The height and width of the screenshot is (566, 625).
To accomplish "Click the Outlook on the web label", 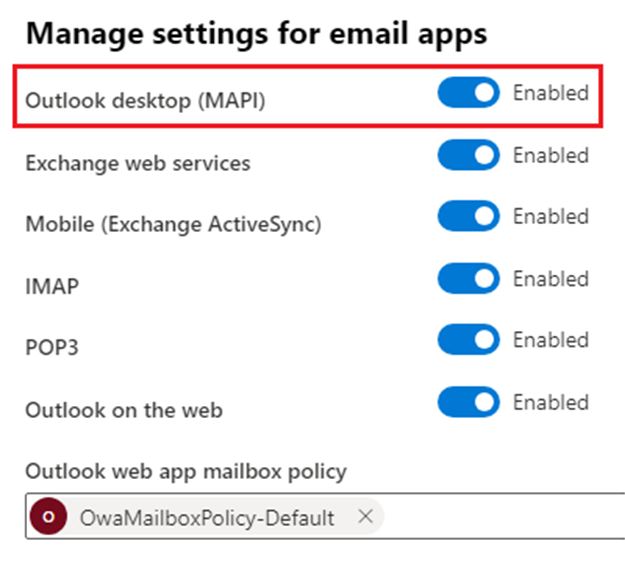I will tap(124, 410).
